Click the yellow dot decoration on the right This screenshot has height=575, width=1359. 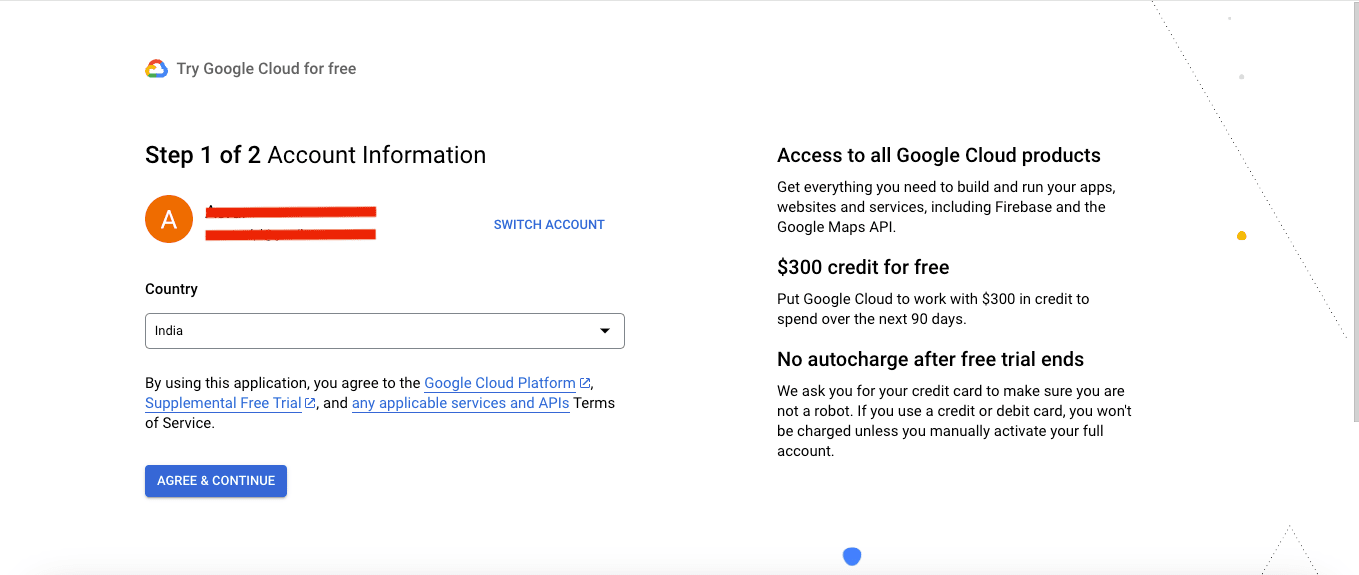point(1241,236)
